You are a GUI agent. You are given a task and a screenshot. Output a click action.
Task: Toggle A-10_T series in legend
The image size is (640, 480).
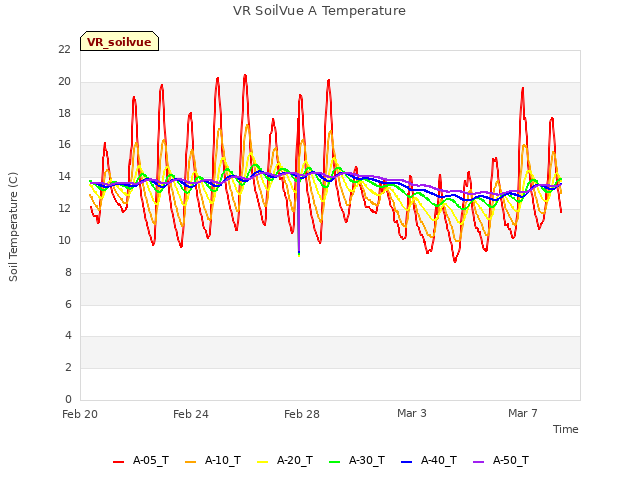213,460
